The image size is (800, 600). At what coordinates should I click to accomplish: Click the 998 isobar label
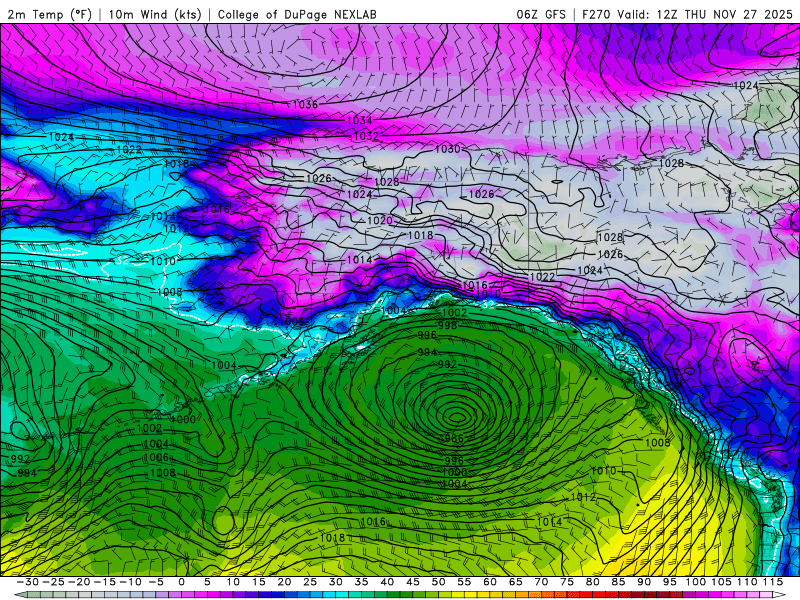447,325
